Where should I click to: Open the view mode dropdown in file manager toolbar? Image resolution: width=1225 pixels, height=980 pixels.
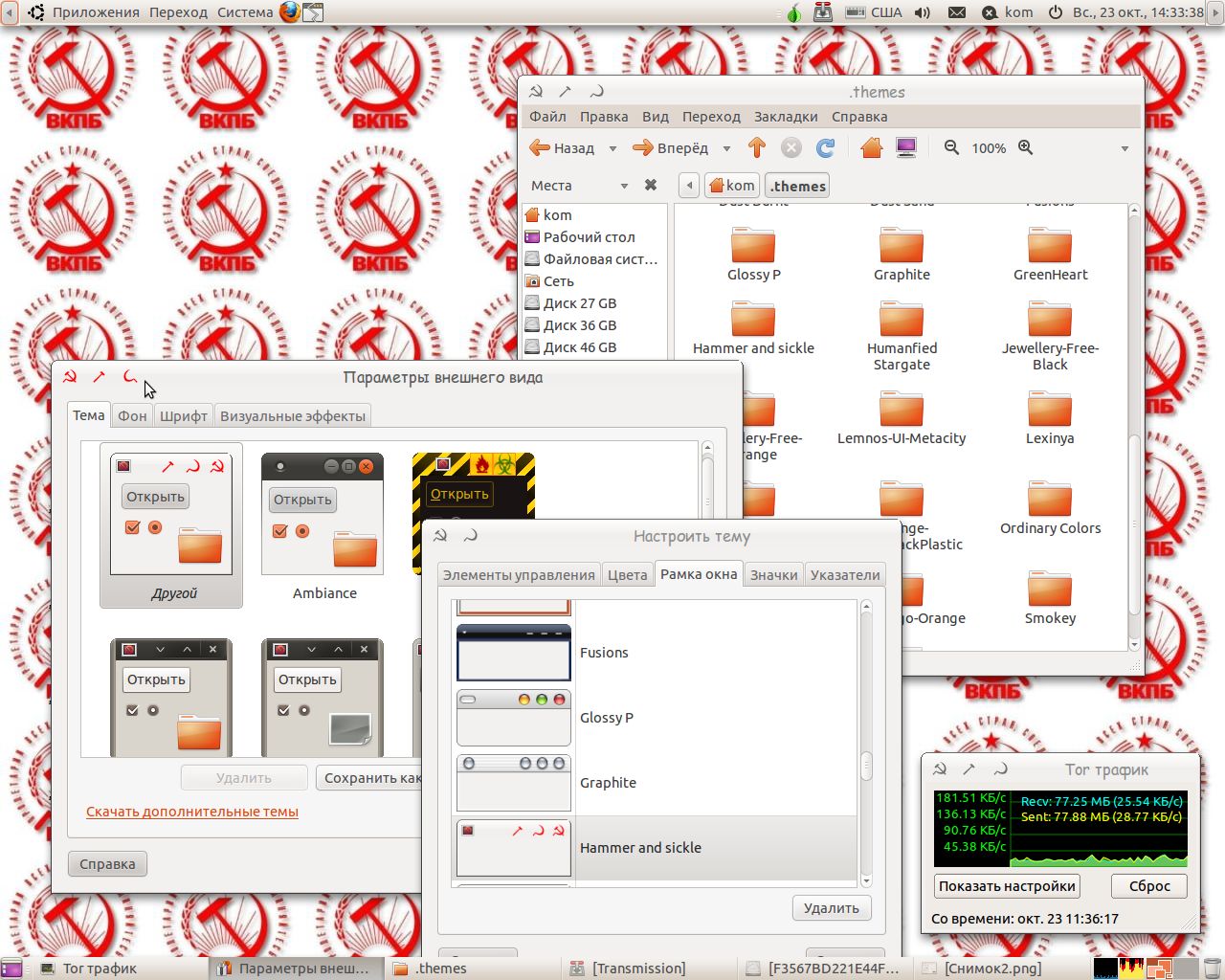click(1125, 148)
